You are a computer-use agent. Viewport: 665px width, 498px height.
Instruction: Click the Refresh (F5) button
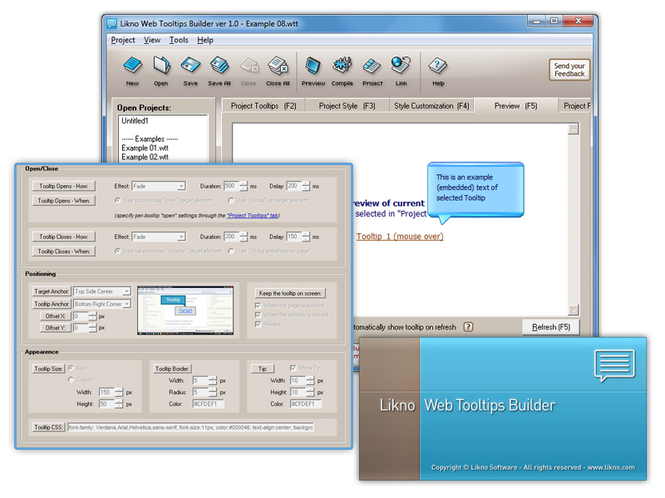pyautogui.click(x=551, y=327)
